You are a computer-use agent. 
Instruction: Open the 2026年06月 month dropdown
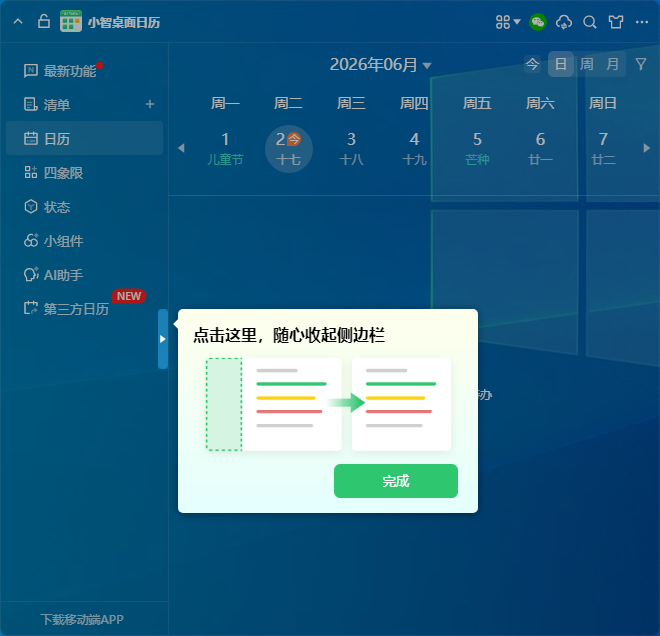[x=381, y=65]
